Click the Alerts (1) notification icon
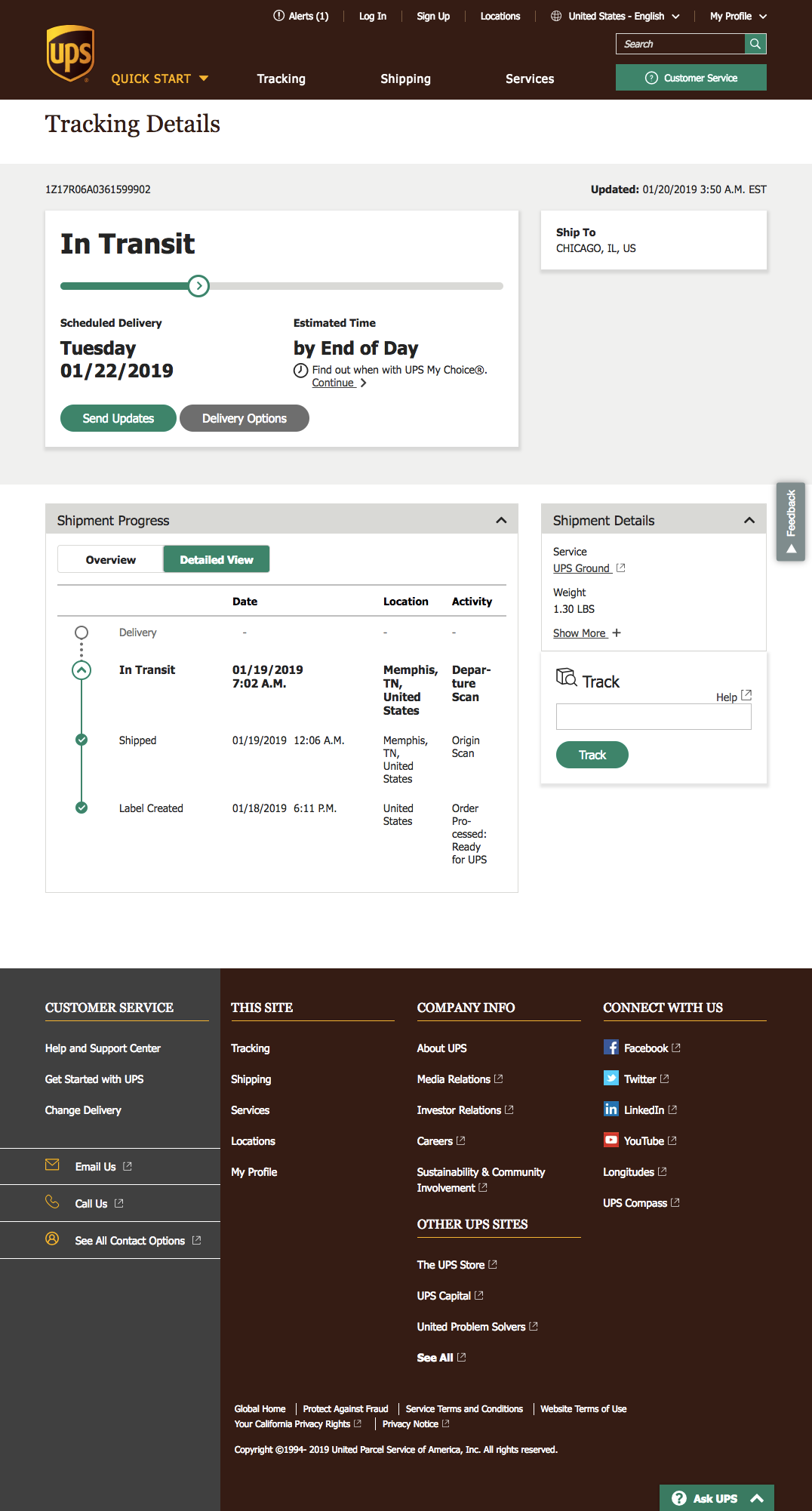Image resolution: width=812 pixels, height=1511 pixels. (x=279, y=16)
